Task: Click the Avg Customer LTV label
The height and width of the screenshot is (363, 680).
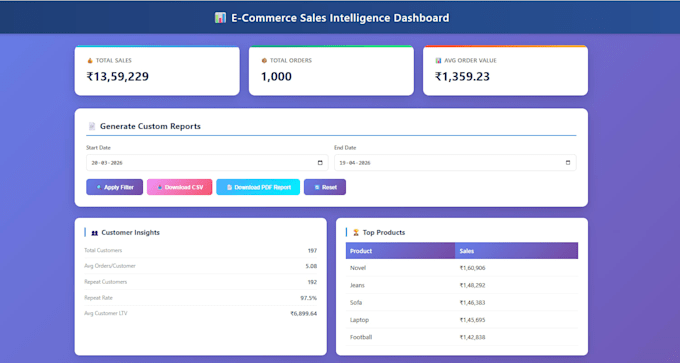Action: 106,313
